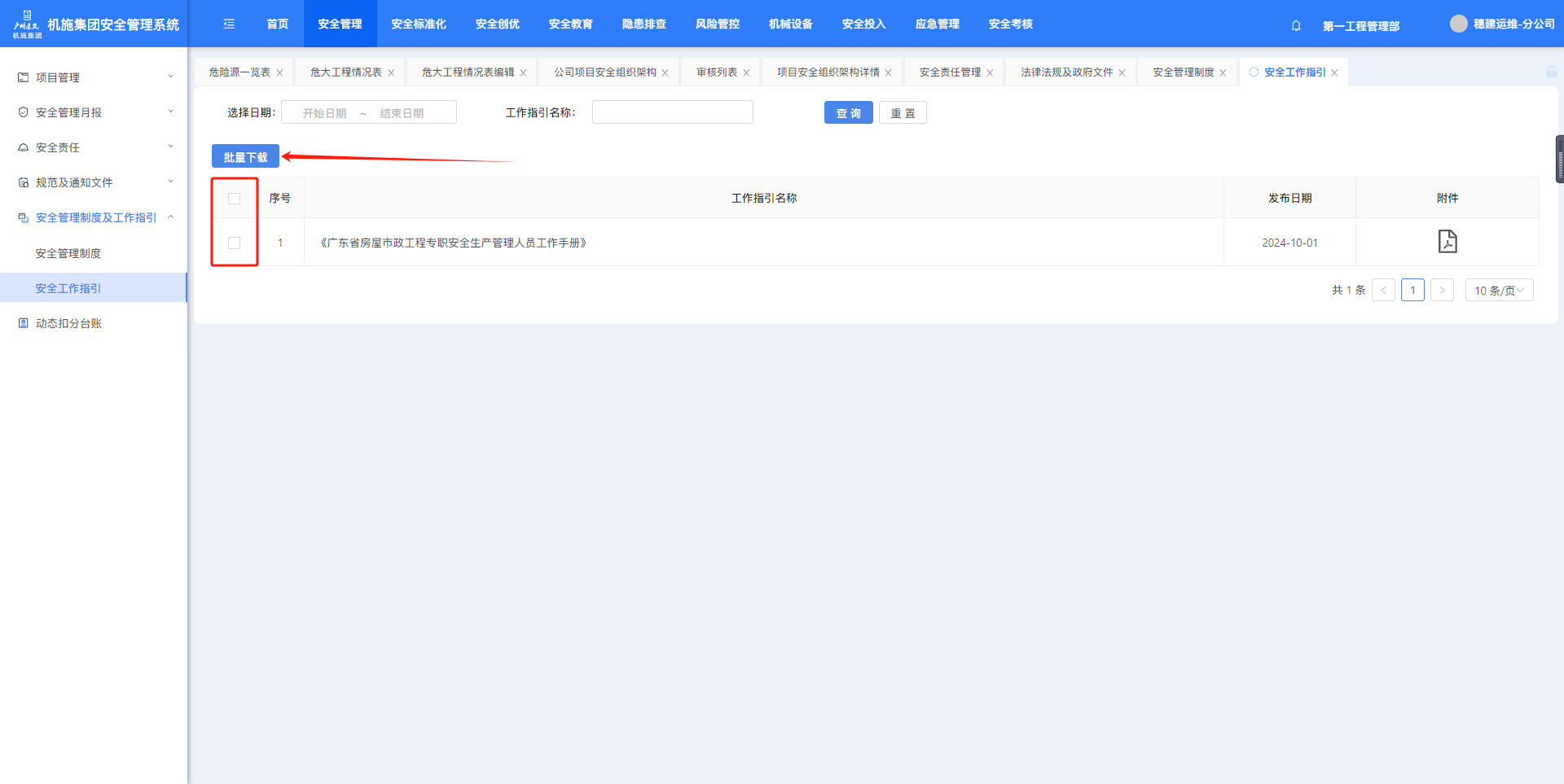
Task: Click the 工作指引名称 input field
Action: [672, 112]
